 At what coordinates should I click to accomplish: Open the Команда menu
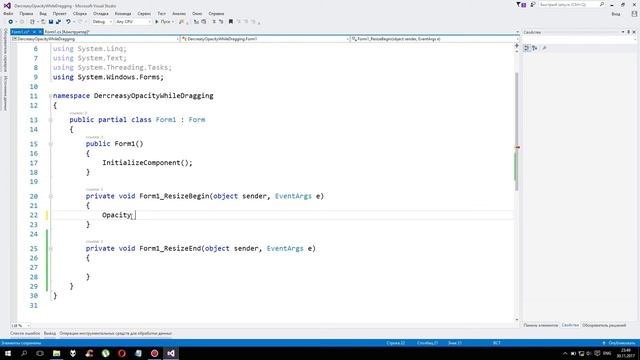coord(123,13)
